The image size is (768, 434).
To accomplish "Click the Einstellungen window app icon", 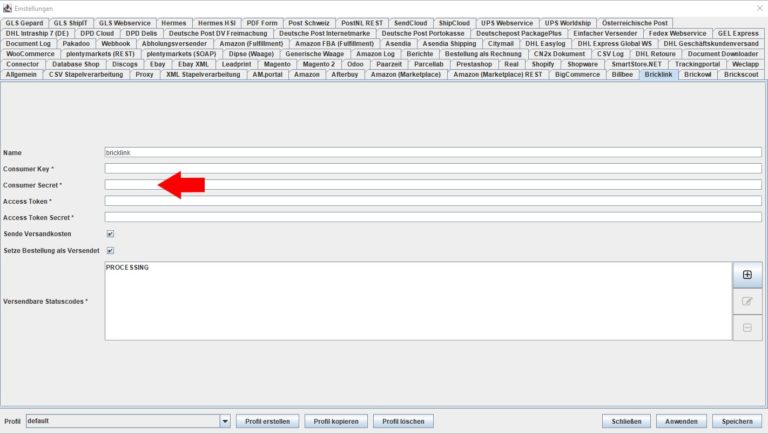I will 7,8.
